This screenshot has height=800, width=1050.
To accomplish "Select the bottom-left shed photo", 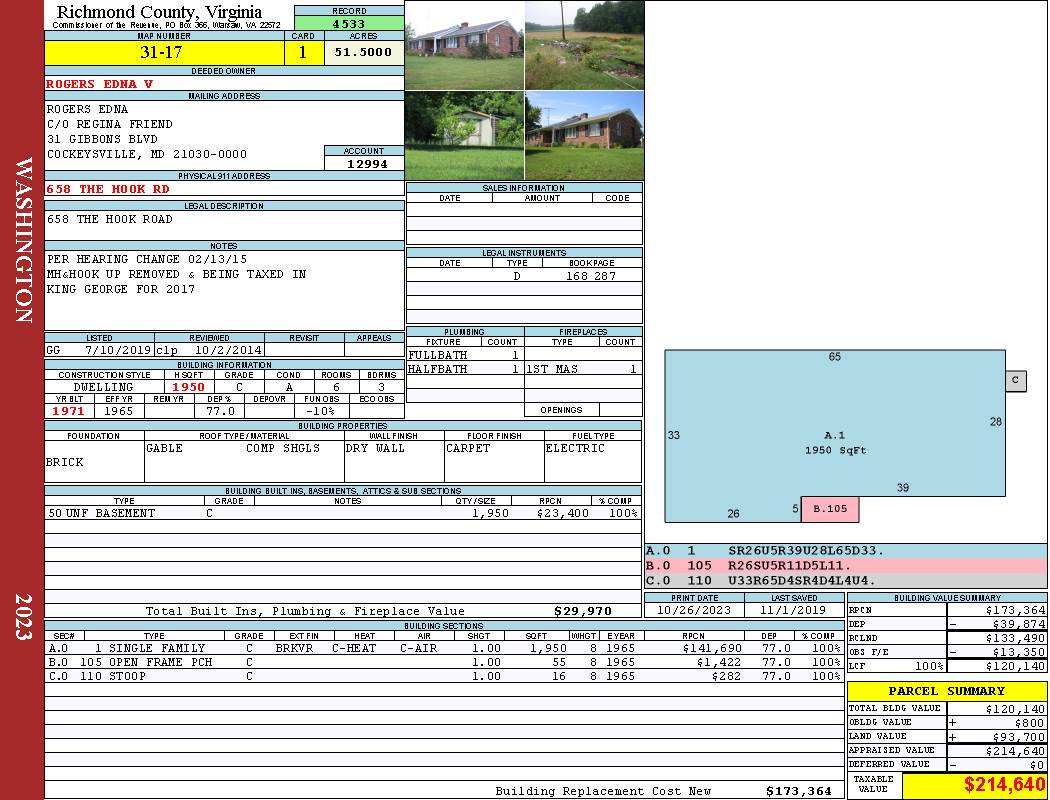I will [x=464, y=135].
